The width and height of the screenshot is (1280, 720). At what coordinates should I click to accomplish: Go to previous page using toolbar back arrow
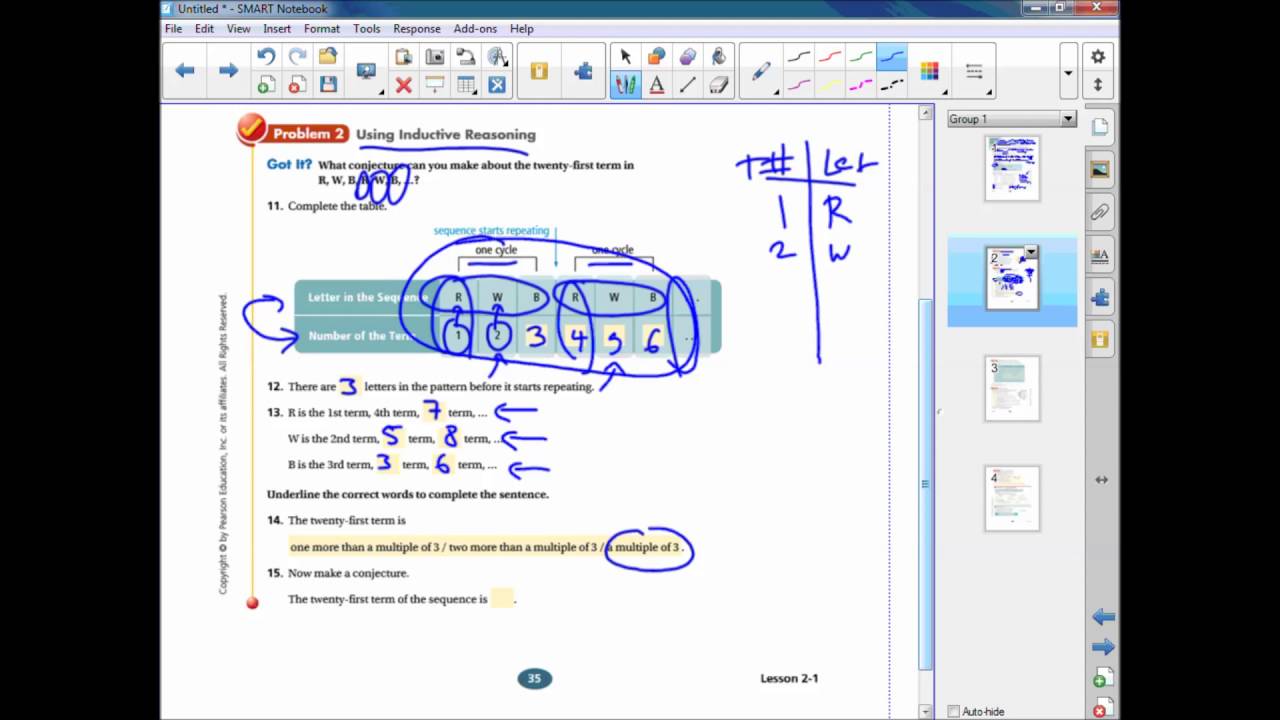pyautogui.click(x=185, y=71)
